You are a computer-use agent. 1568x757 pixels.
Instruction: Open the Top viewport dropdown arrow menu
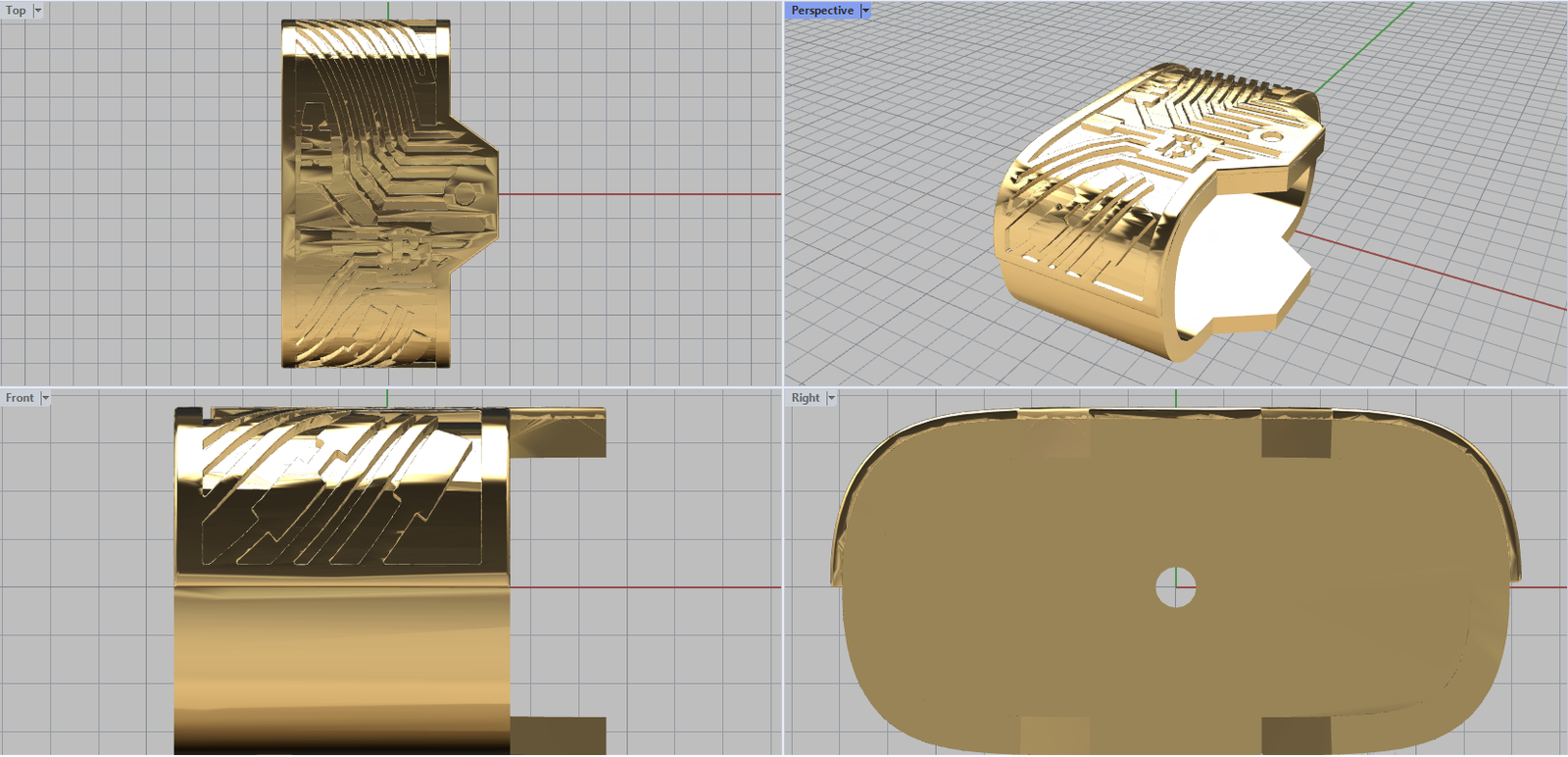38,11
